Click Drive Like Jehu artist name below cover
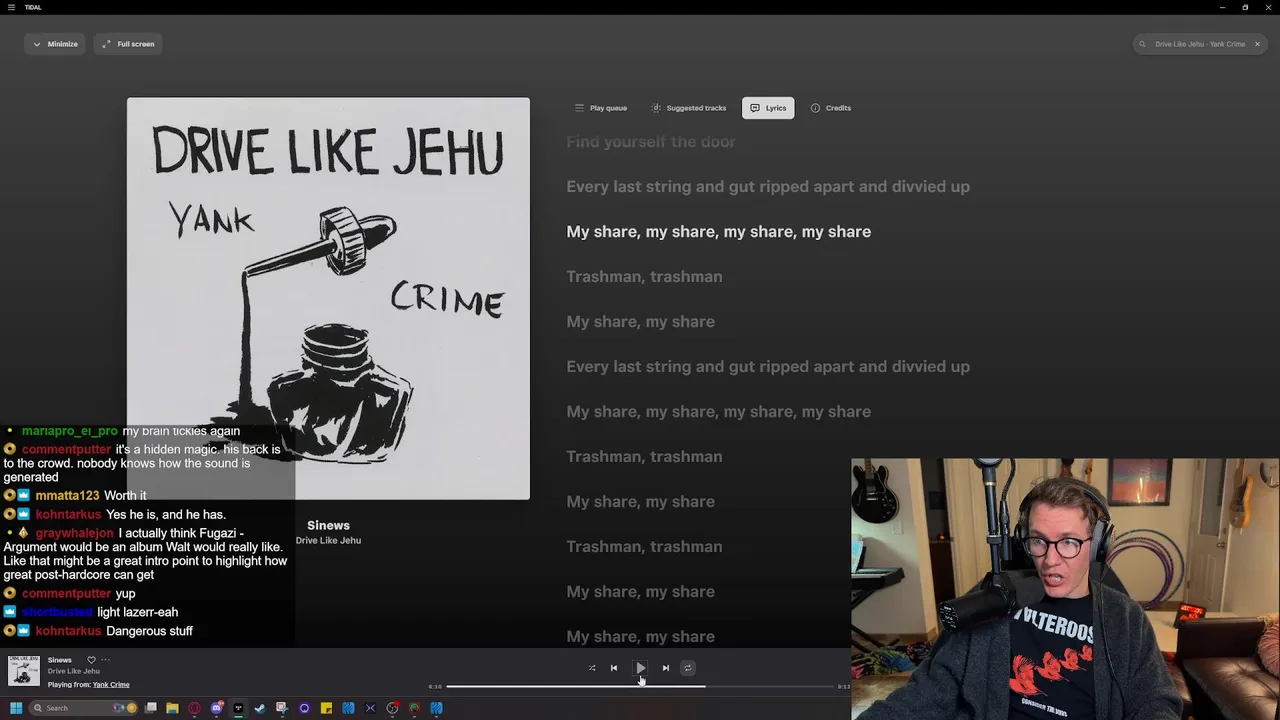Viewport: 1280px width, 720px height. pos(328,540)
